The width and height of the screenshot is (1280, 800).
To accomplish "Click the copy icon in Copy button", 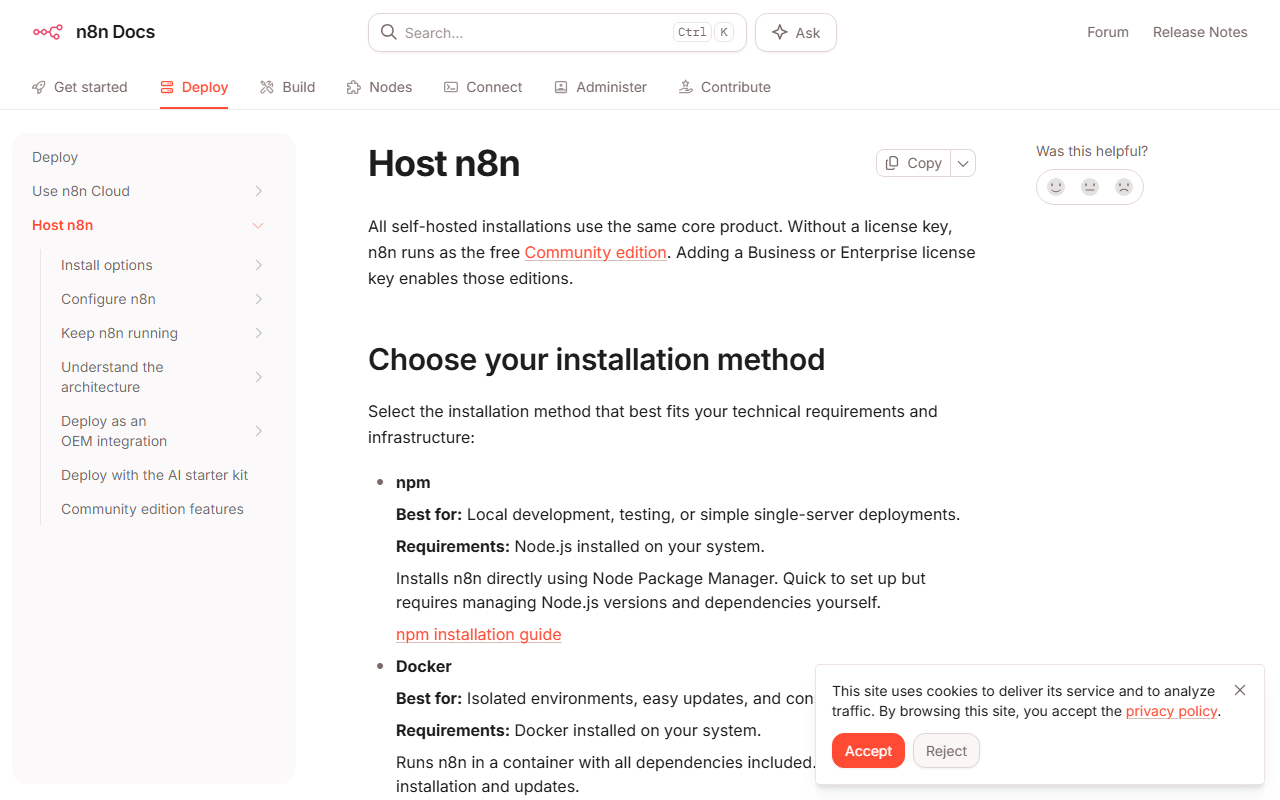I will pos(892,163).
